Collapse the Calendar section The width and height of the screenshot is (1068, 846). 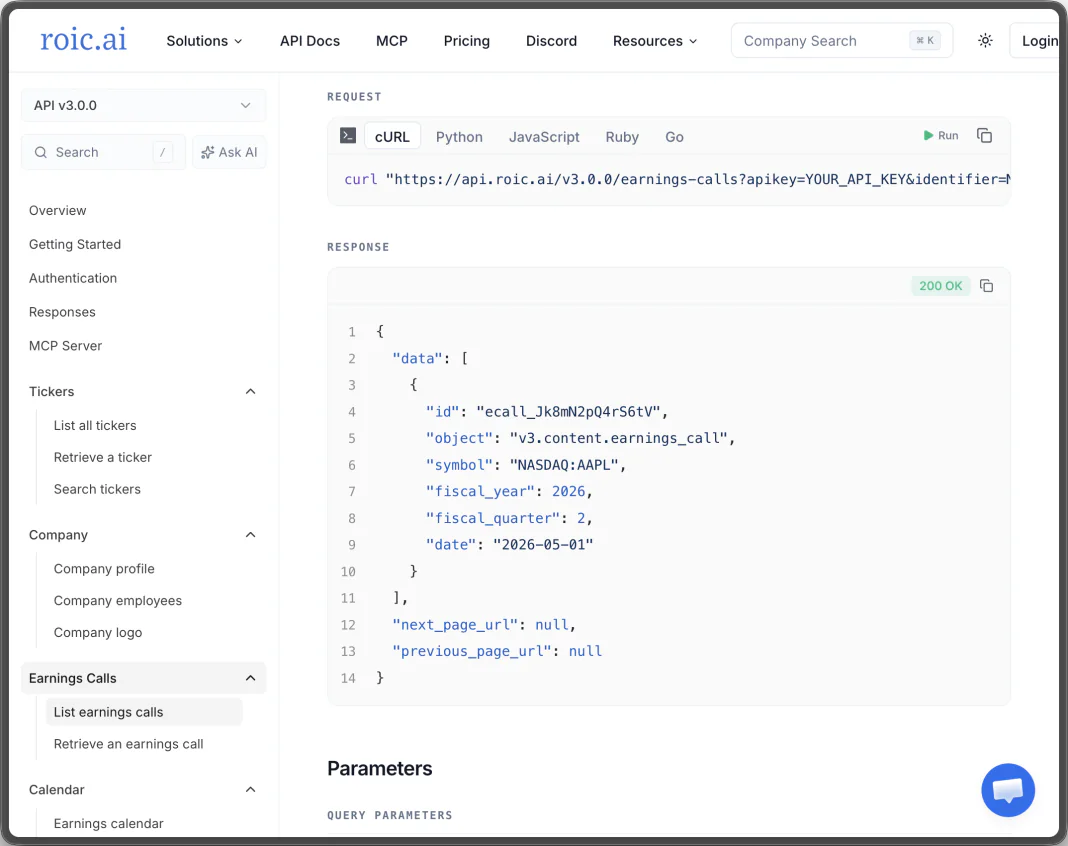(x=251, y=789)
